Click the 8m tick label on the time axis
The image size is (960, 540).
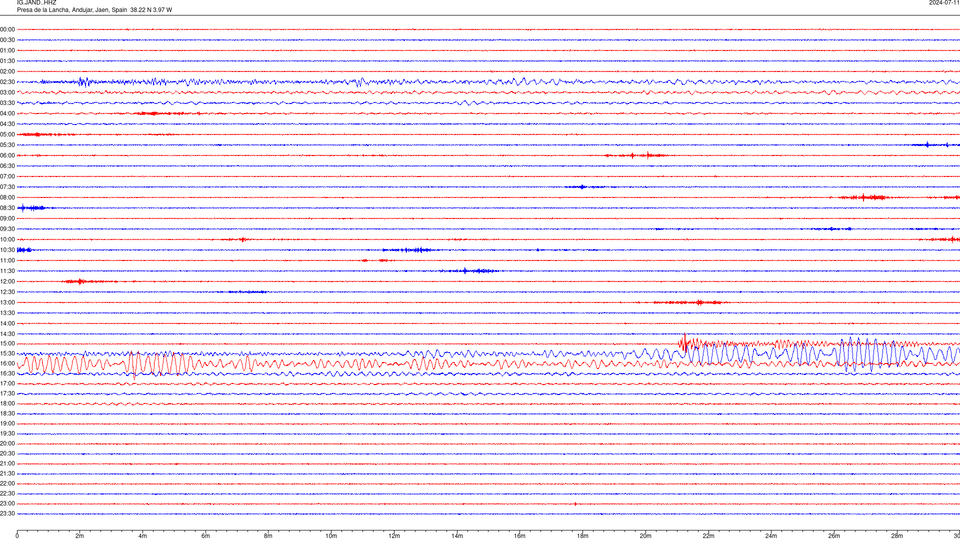pos(268,536)
